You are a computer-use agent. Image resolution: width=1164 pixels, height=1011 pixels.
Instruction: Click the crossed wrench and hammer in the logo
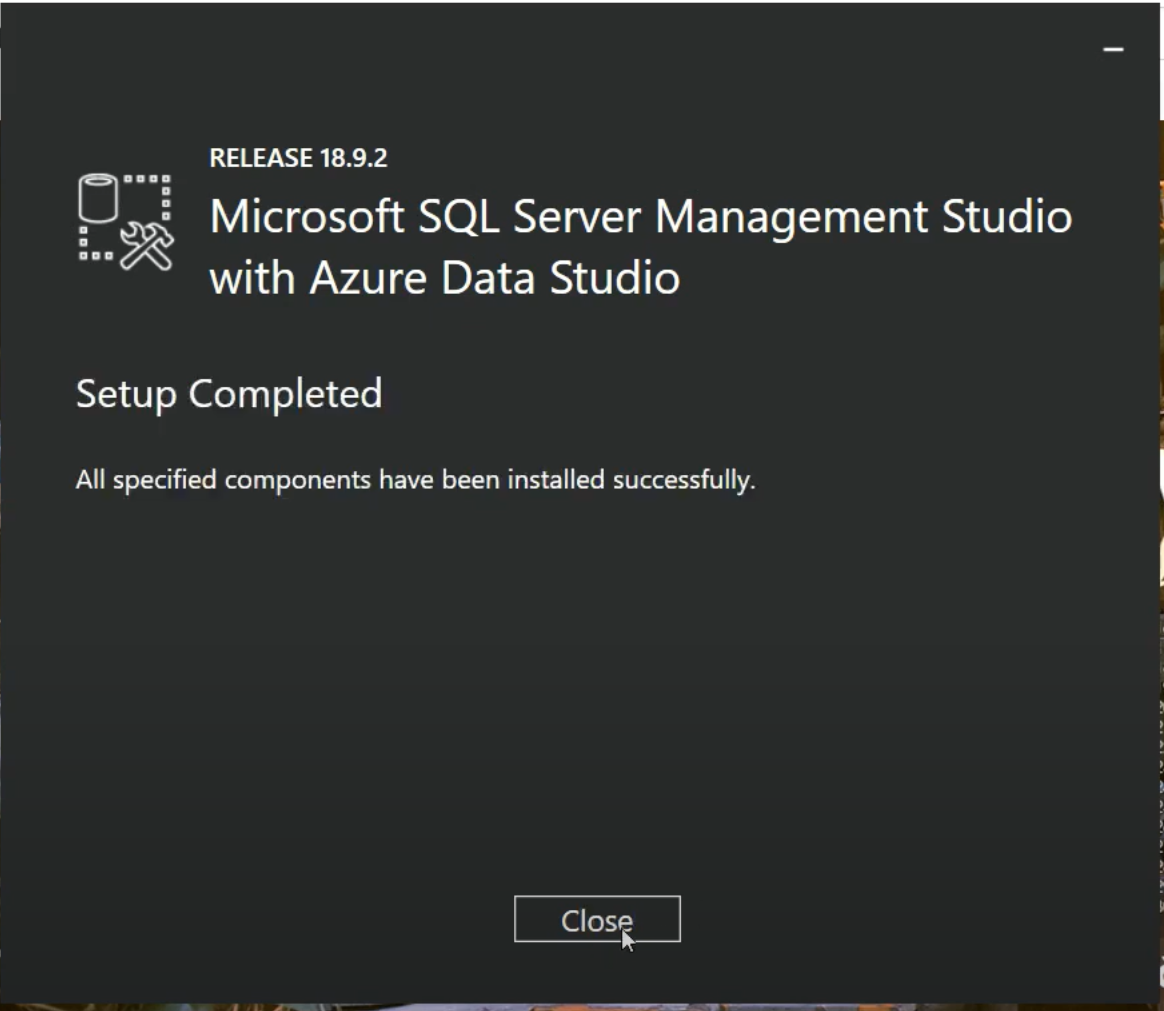coord(148,243)
